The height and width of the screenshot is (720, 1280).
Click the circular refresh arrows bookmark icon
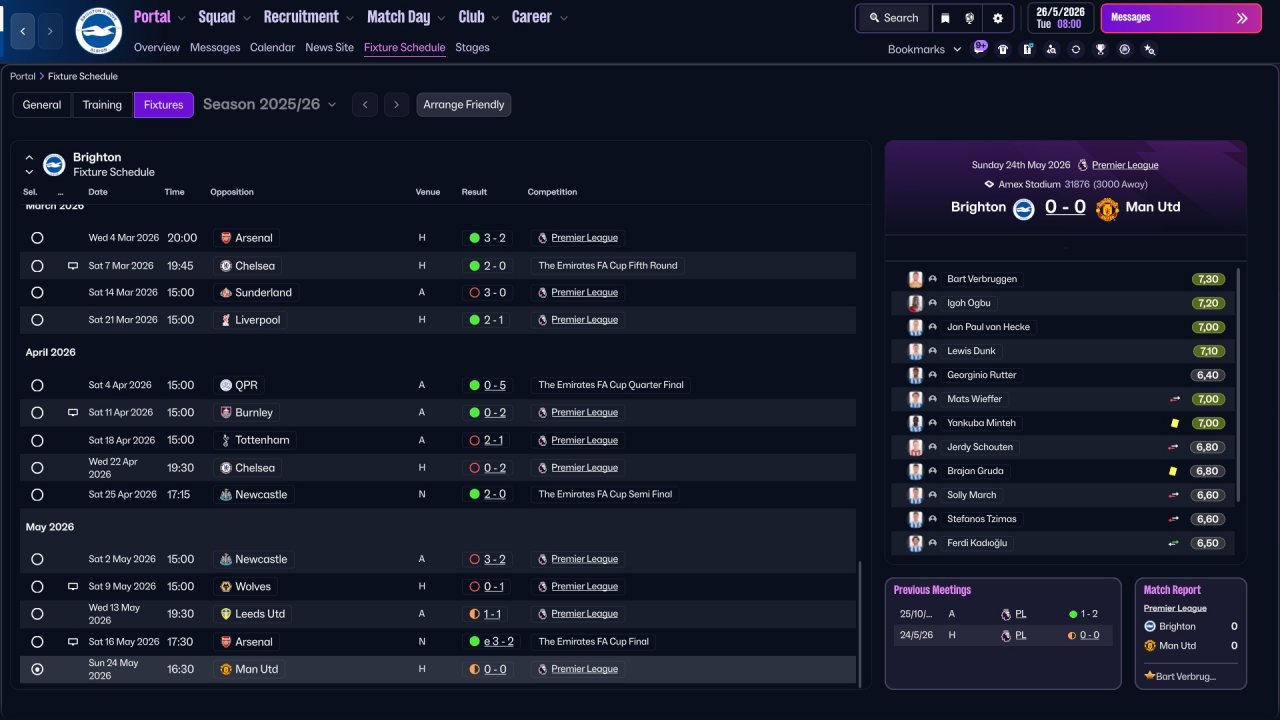(1076, 49)
